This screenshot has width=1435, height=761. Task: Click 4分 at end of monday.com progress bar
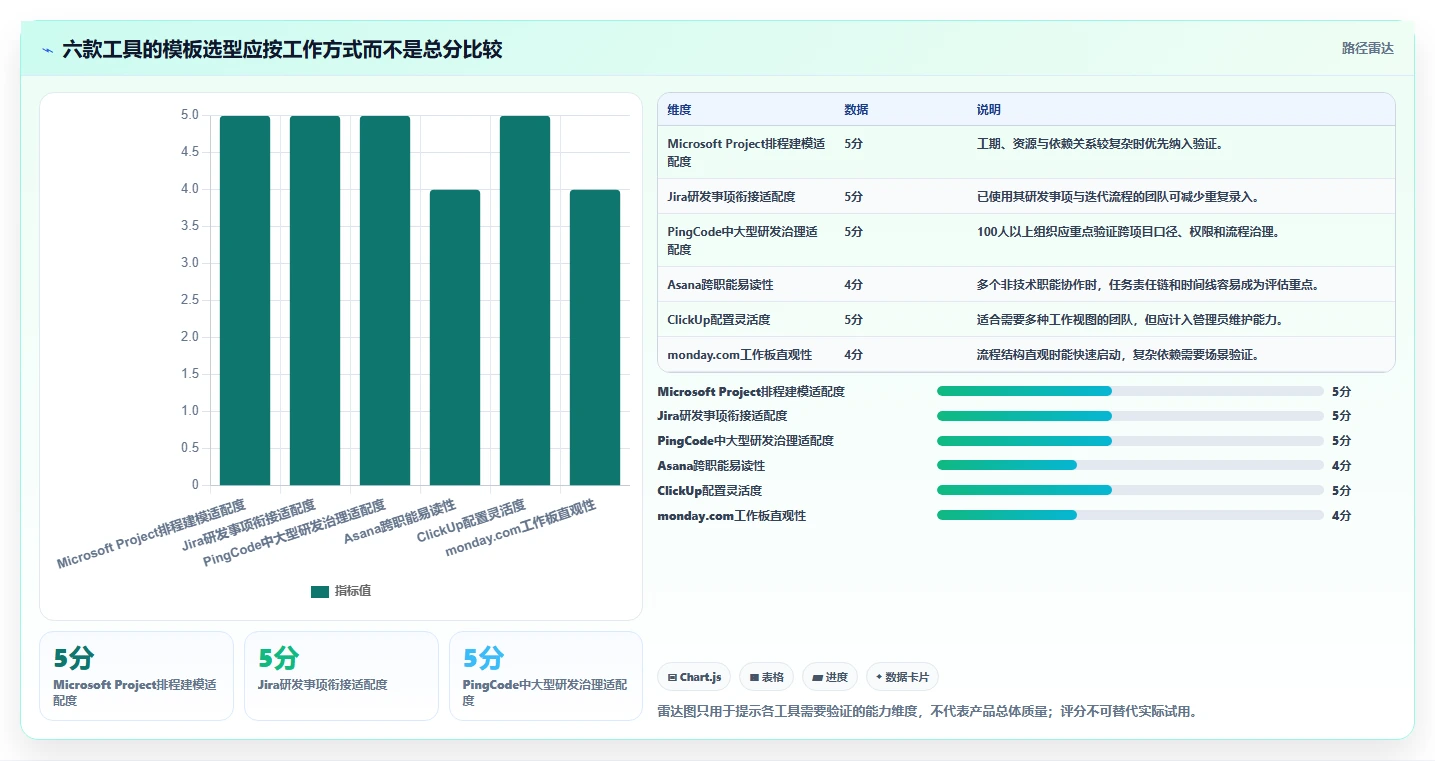(x=1341, y=516)
